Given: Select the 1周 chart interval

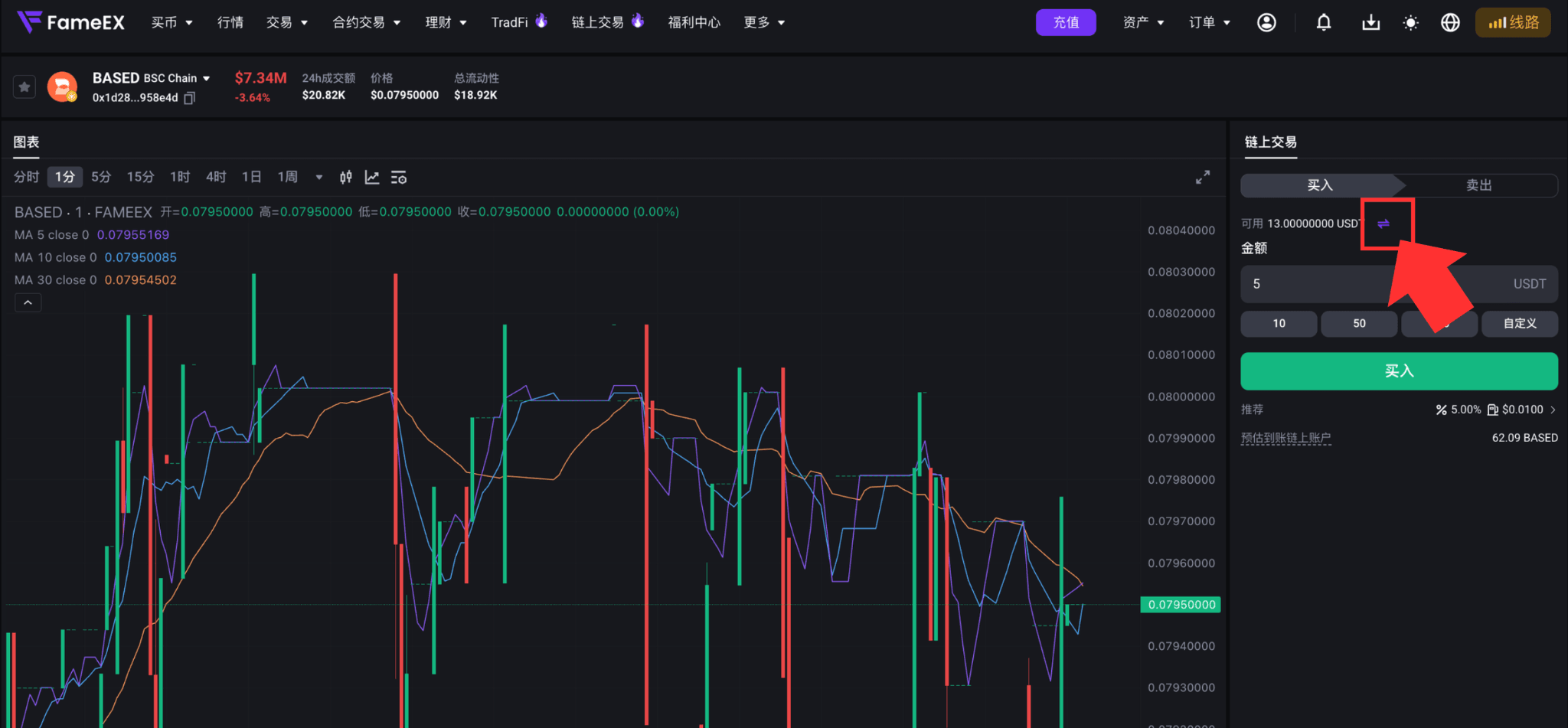Looking at the screenshot, I should pos(288,178).
